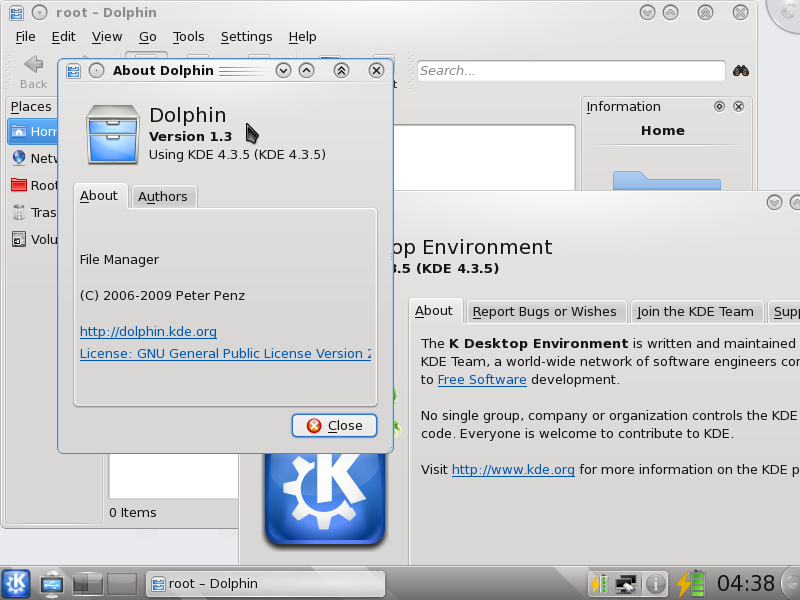This screenshot has height=600, width=800.
Task: Open the Help menu
Action: pos(302,37)
